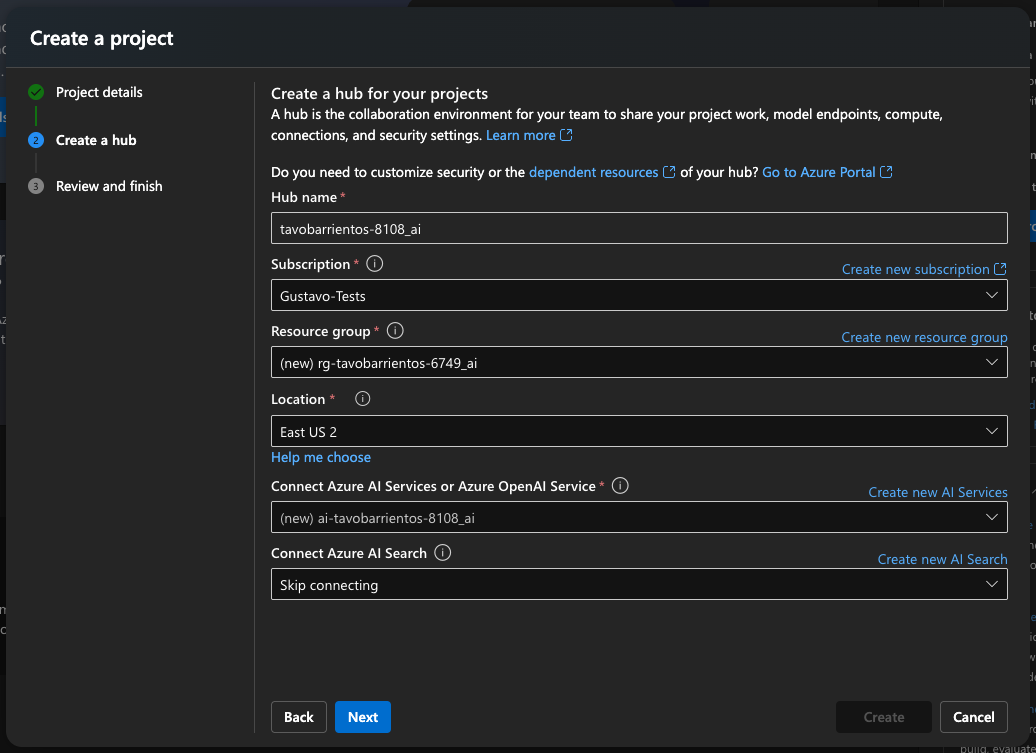Open the Azure AI Search dropdown showing Skip connecting

coord(639,585)
